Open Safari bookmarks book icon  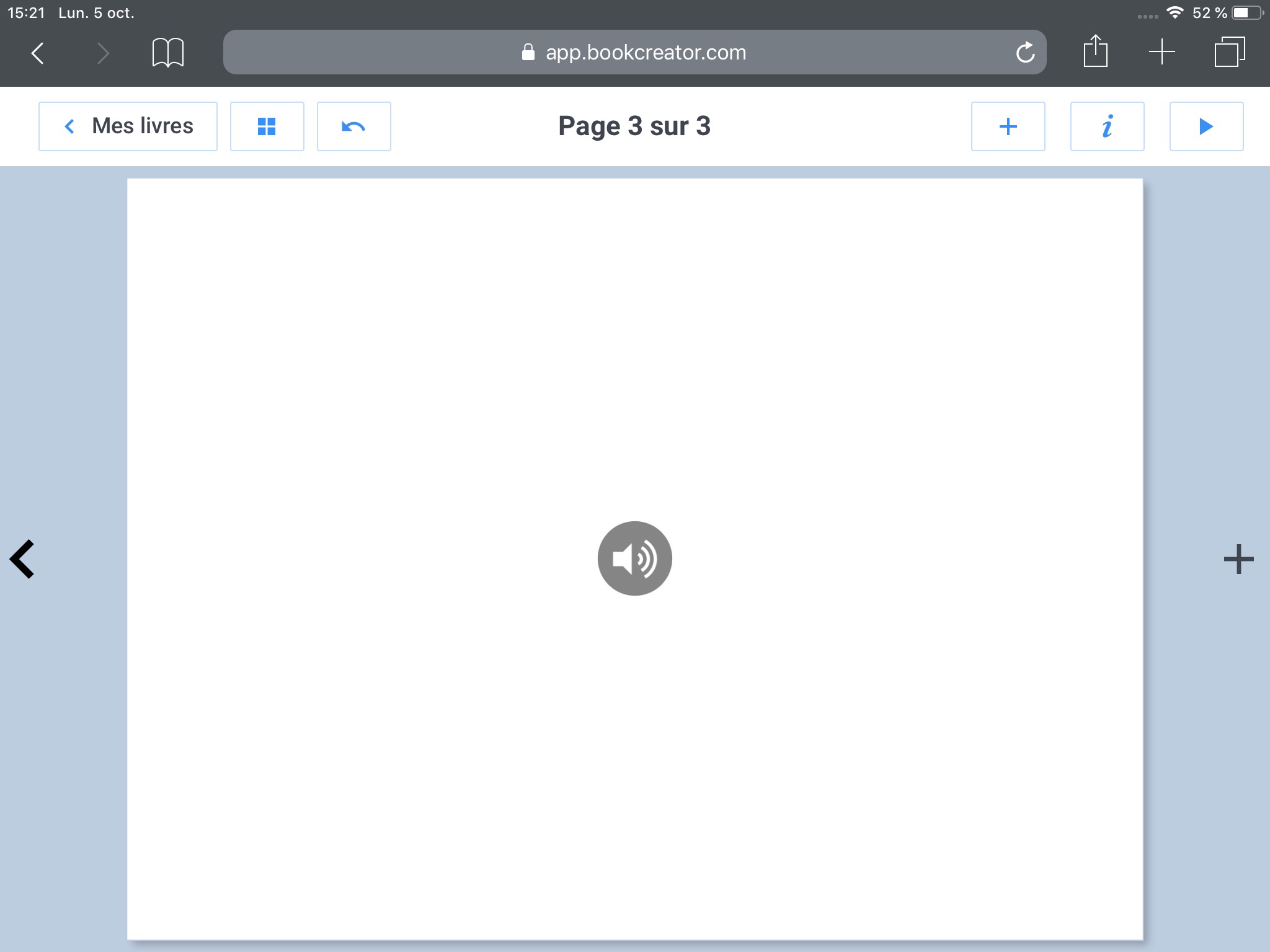coord(167,53)
